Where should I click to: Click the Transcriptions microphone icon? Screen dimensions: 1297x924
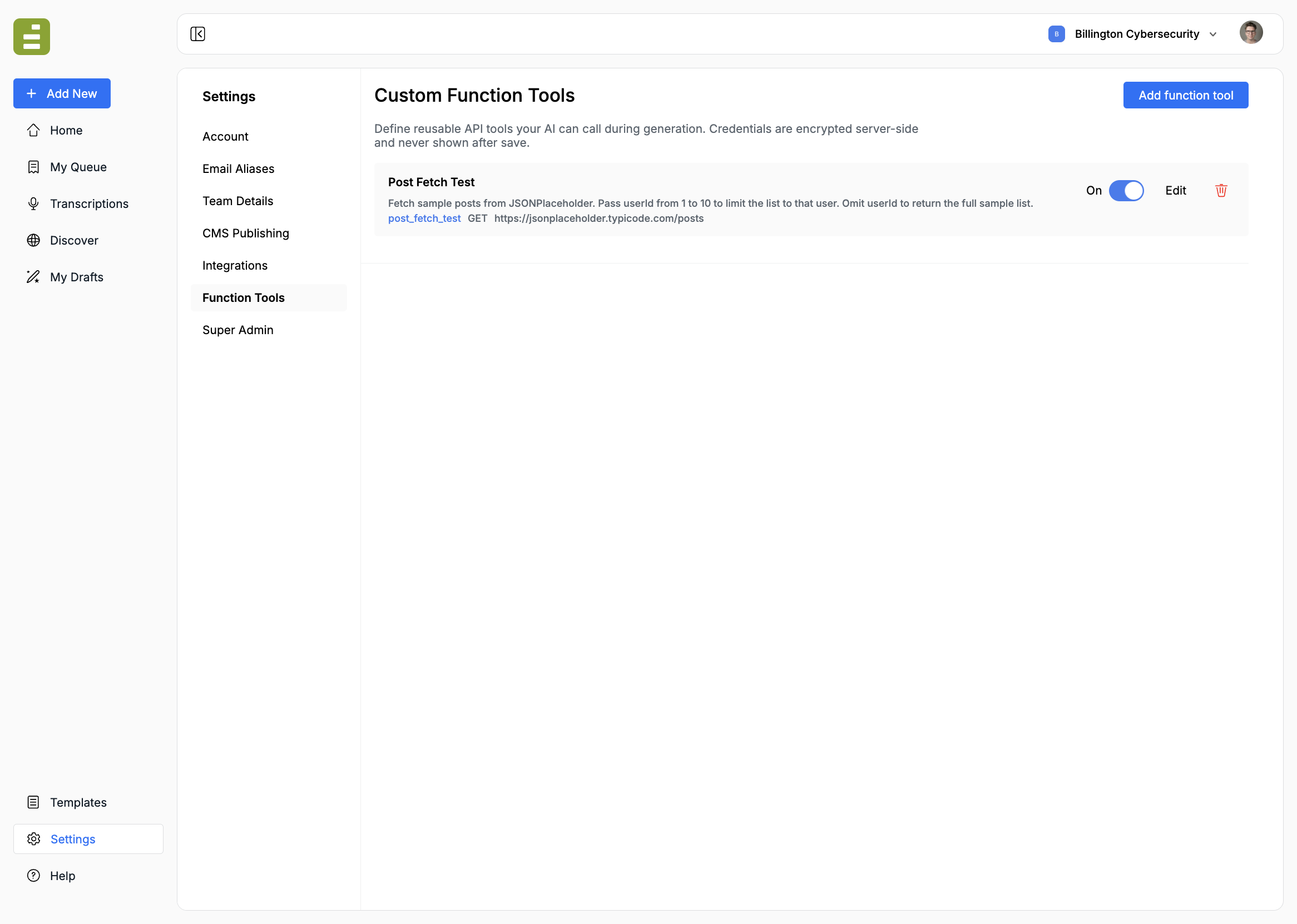click(33, 203)
